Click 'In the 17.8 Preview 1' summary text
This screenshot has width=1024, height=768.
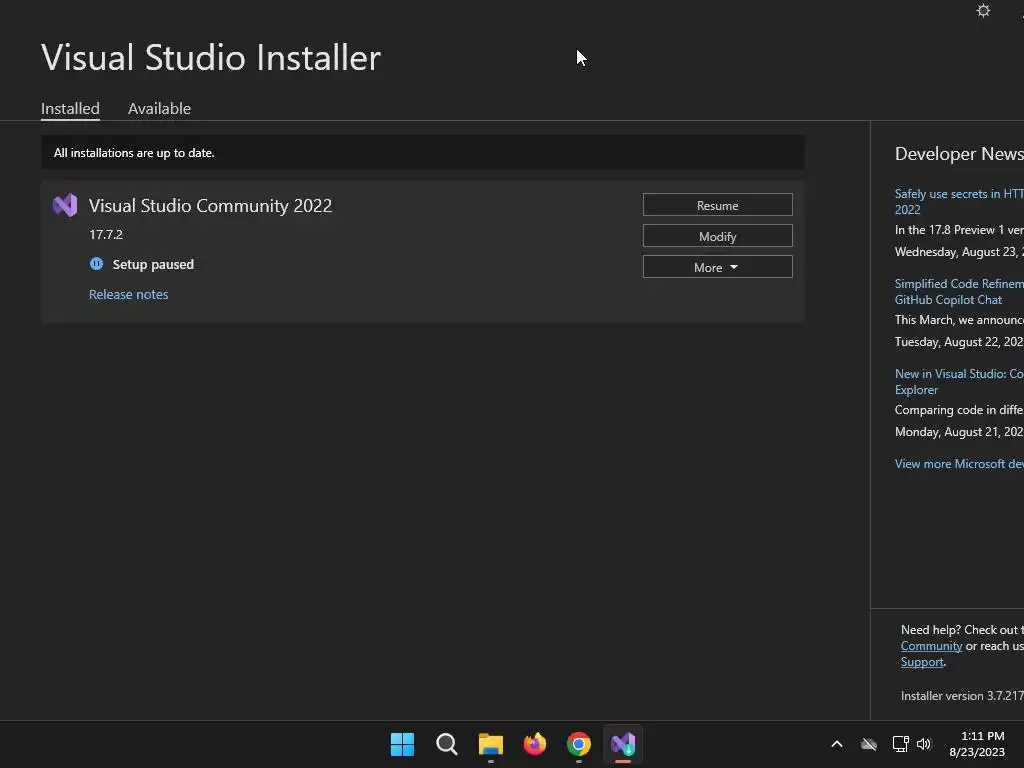coord(959,230)
